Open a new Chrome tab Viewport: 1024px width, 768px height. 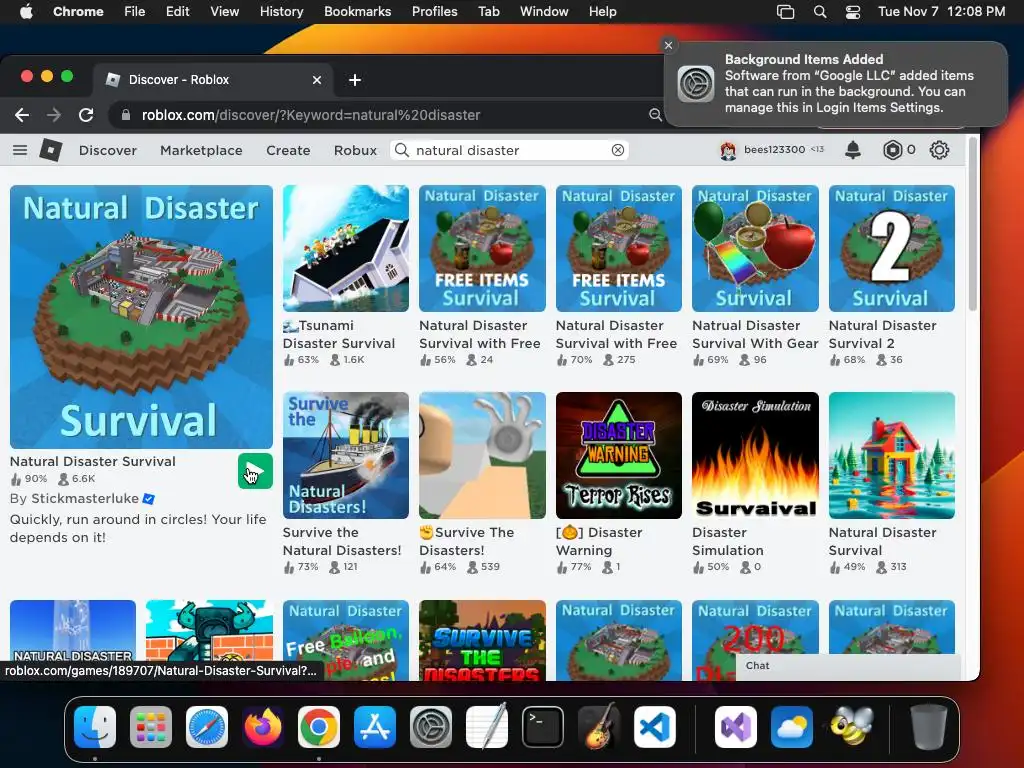(355, 80)
